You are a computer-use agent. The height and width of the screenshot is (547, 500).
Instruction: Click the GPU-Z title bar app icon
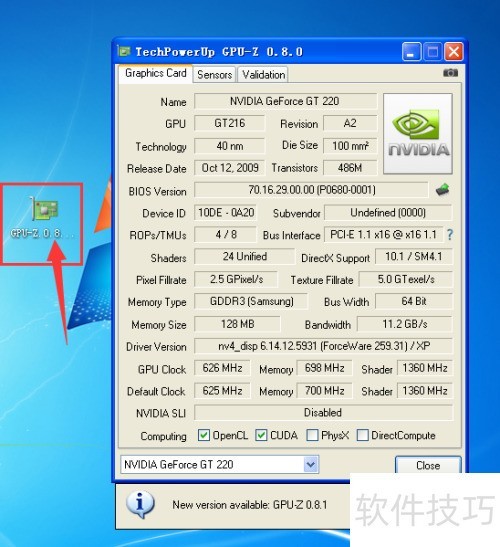click(124, 52)
